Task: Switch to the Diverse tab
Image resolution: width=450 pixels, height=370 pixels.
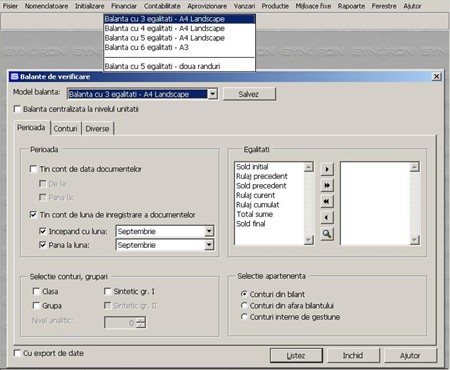Action: (x=97, y=129)
